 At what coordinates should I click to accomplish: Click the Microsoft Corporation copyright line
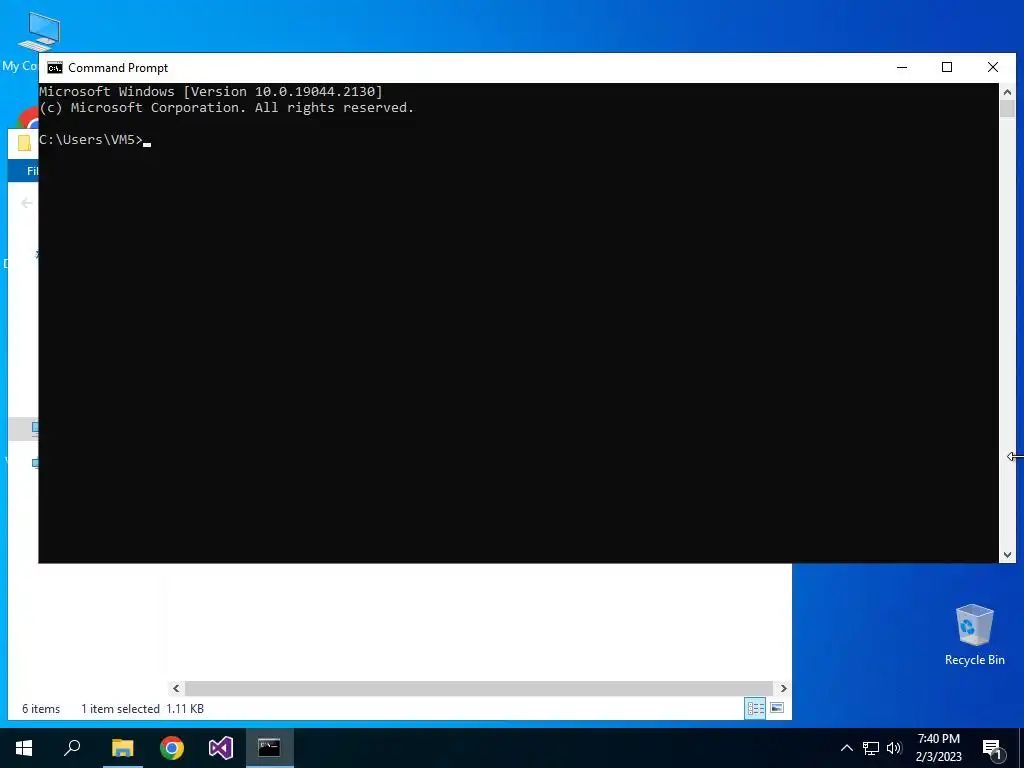coord(227,108)
